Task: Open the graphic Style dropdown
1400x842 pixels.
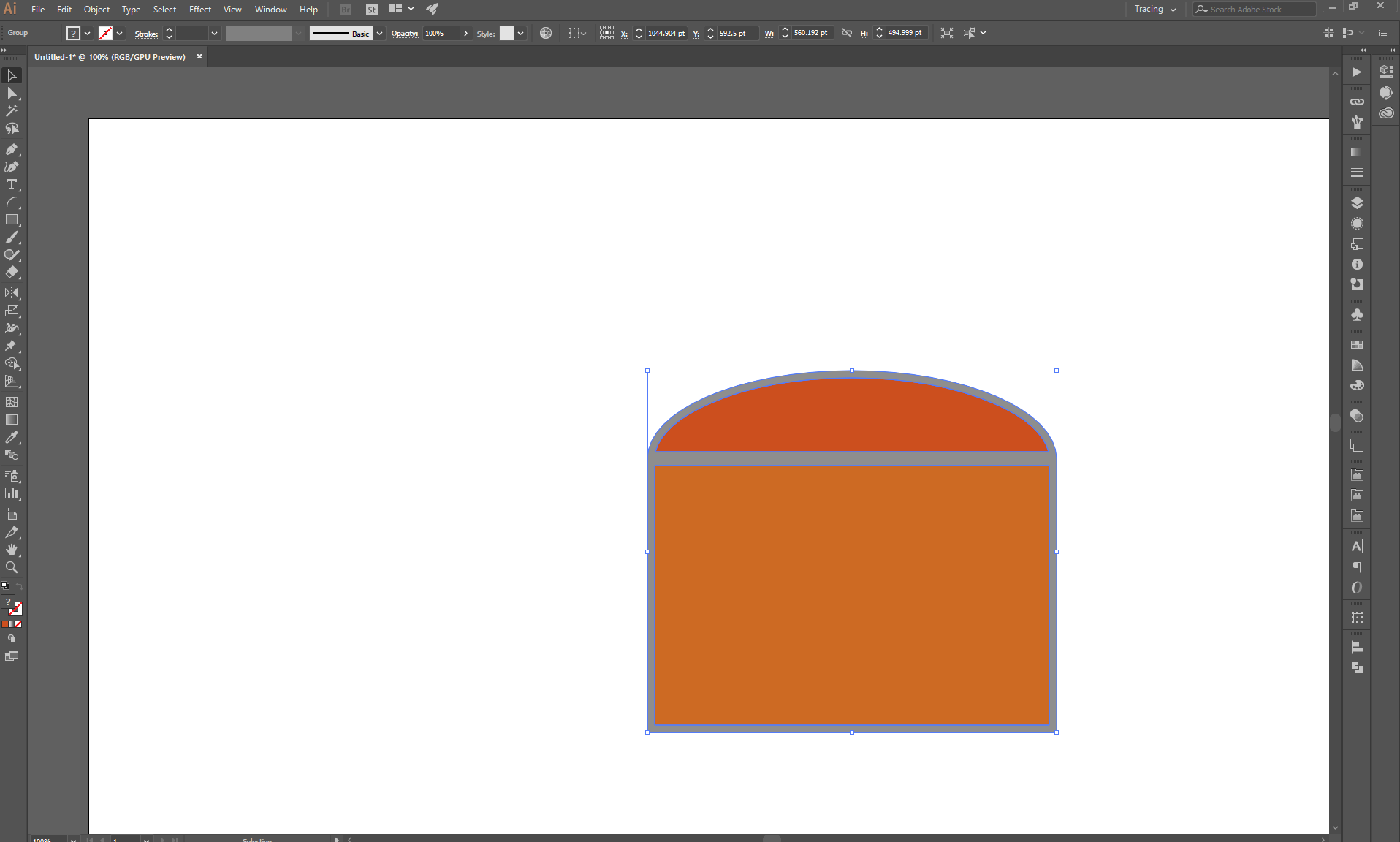Action: tap(520, 33)
